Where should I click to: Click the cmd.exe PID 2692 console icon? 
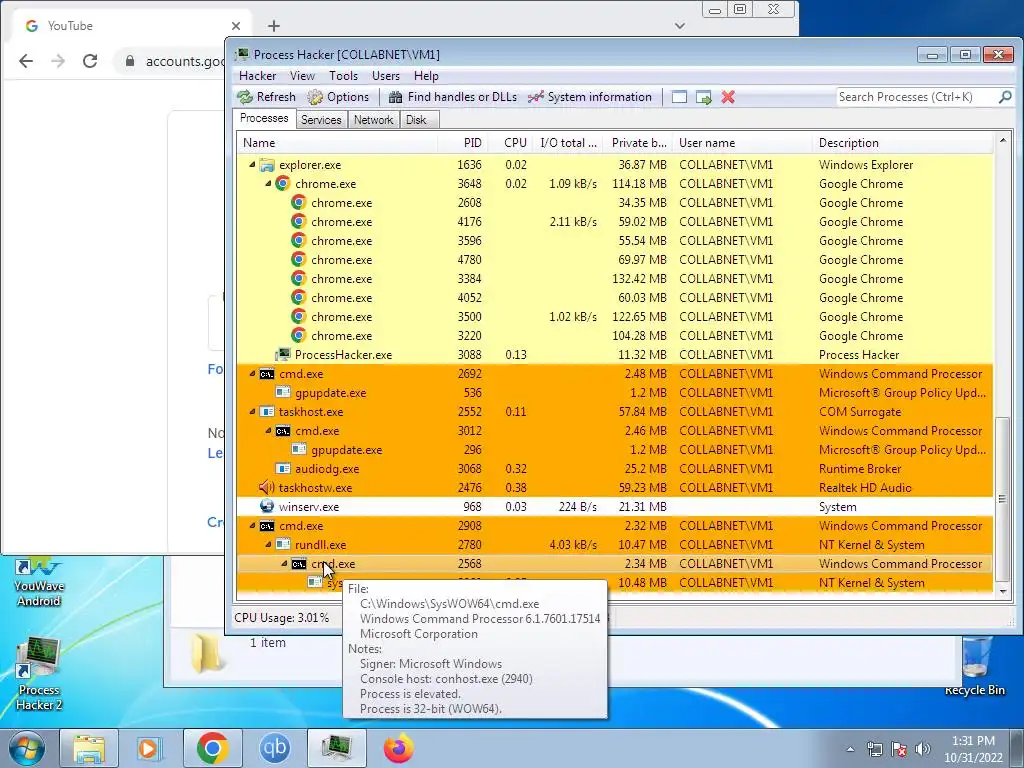click(x=266, y=374)
